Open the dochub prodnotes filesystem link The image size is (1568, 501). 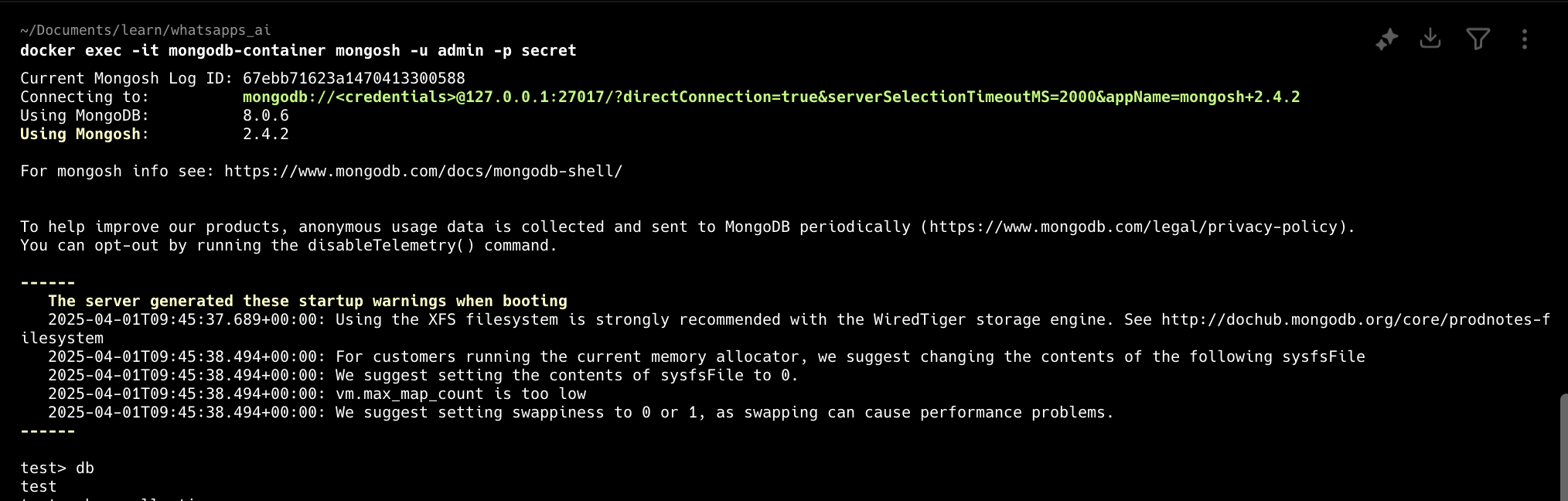click(x=1355, y=319)
